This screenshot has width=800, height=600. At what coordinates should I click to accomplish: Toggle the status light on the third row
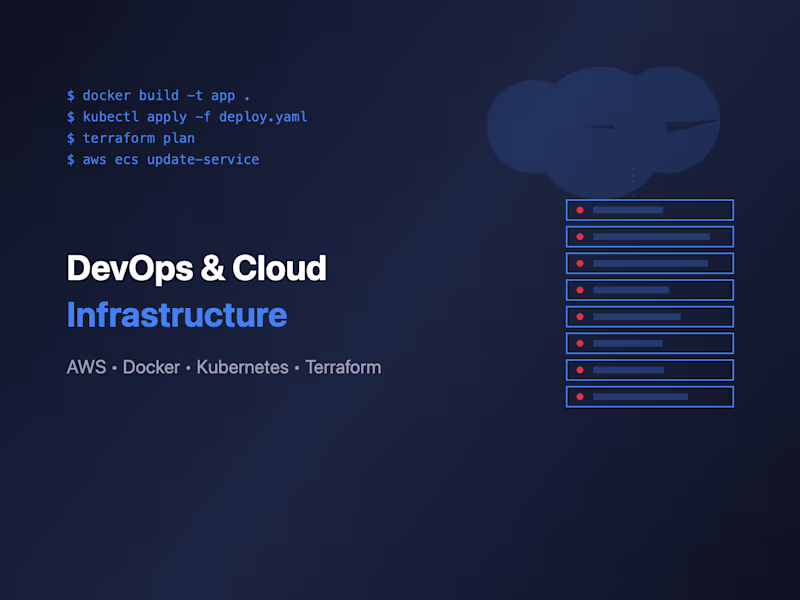click(x=581, y=263)
